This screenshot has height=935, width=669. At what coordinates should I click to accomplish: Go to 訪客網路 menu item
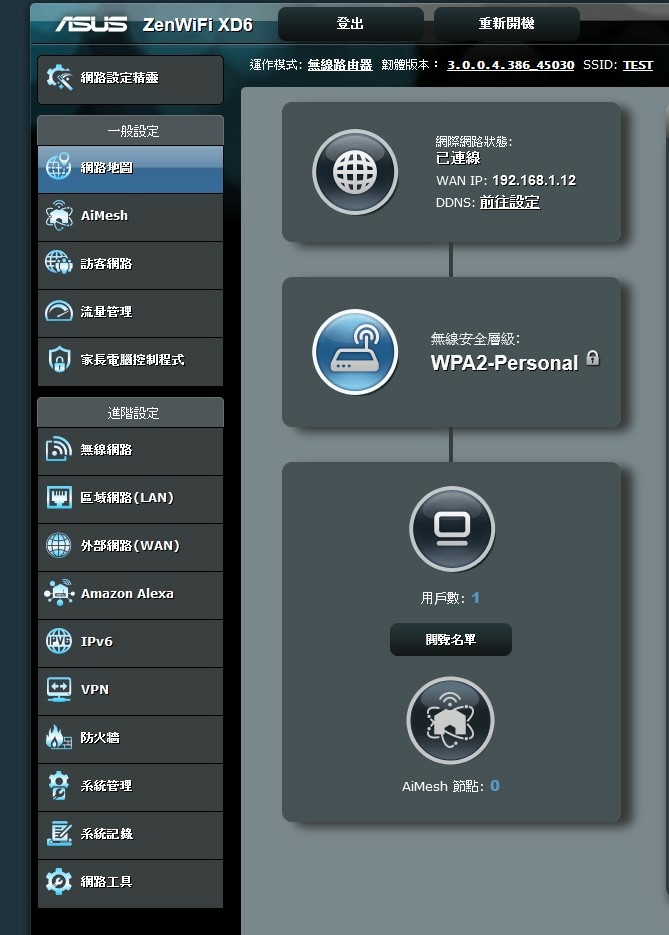pos(130,265)
